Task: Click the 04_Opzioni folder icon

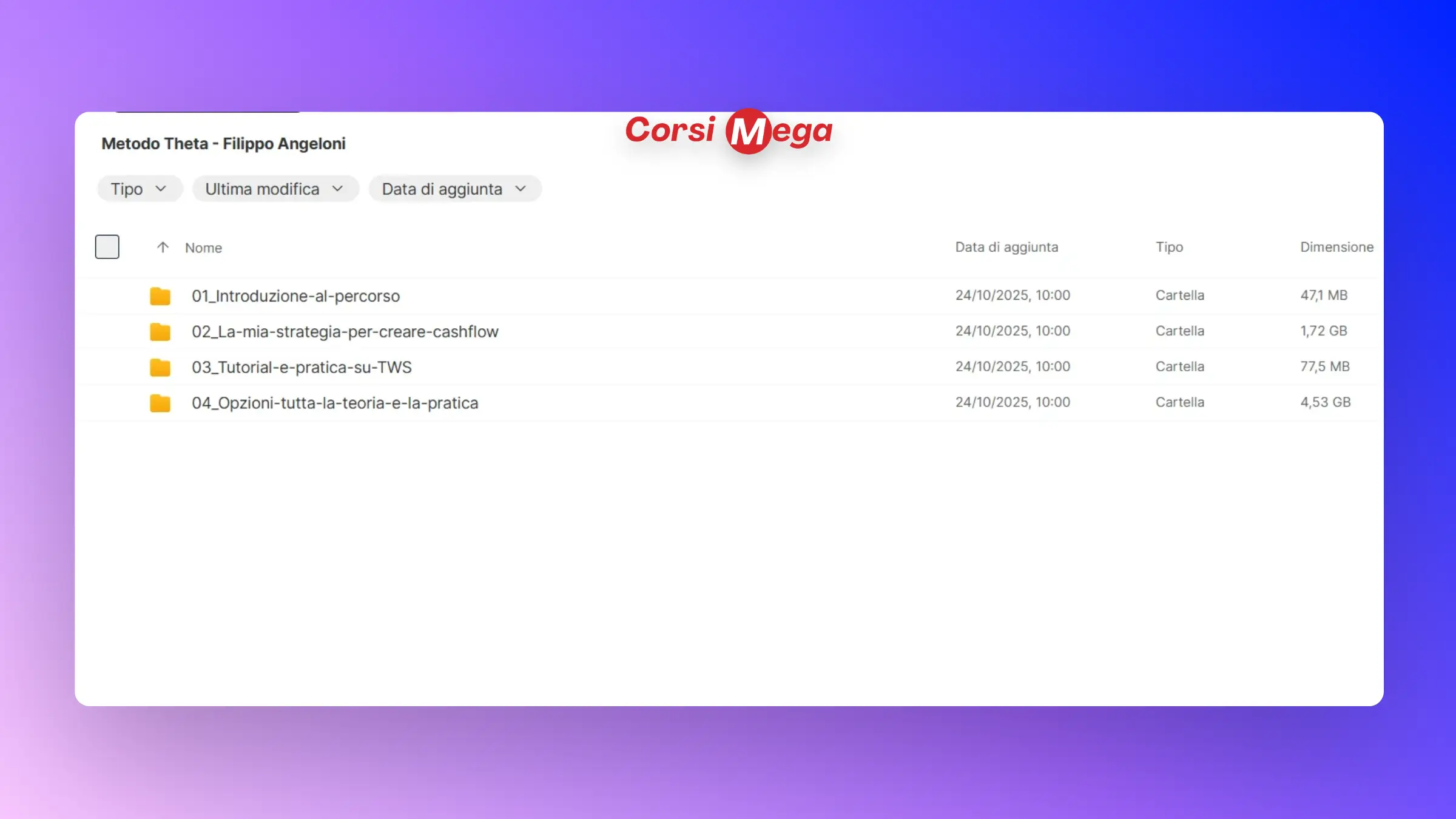Action: 160,403
